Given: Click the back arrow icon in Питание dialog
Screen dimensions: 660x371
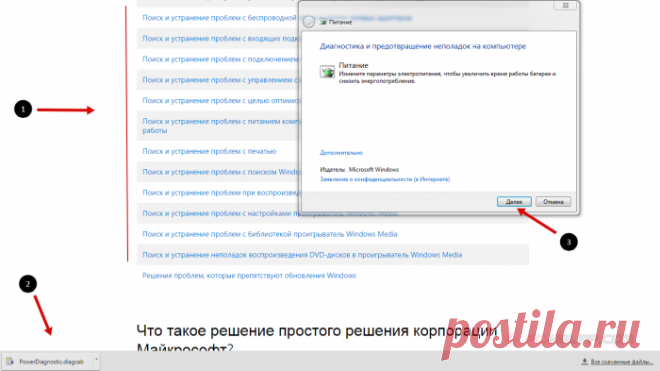Looking at the screenshot, I should pos(309,21).
